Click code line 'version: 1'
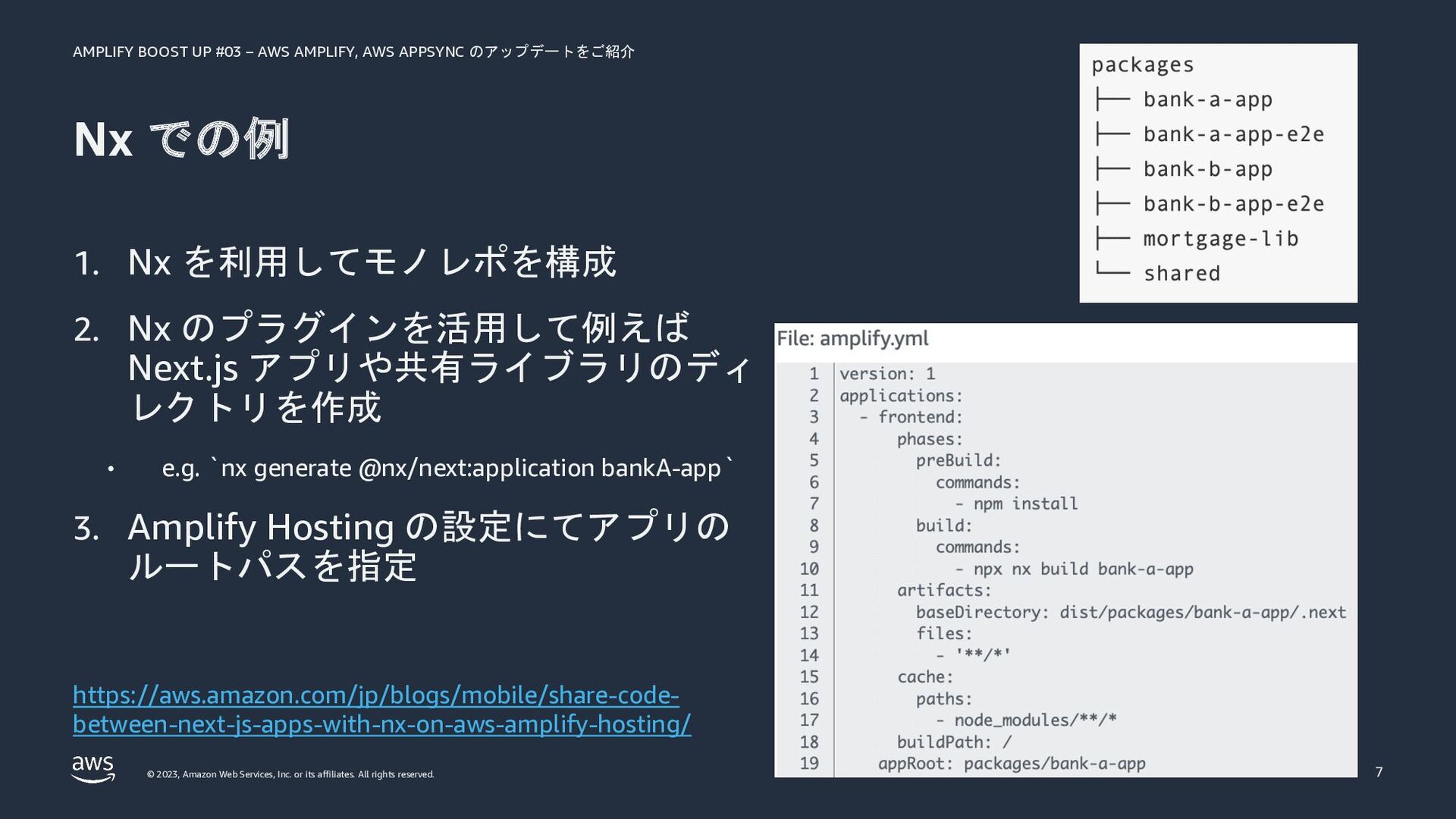Image resolution: width=1456 pixels, height=819 pixels. tap(887, 374)
